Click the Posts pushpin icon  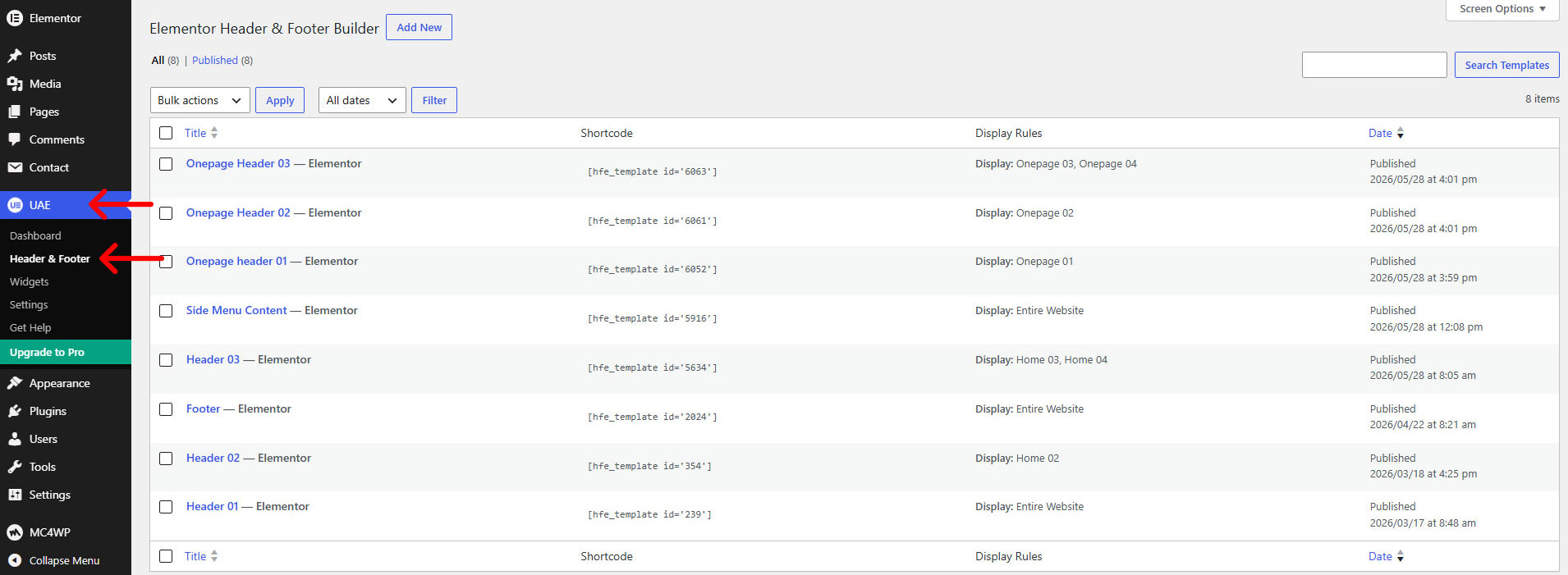[15, 56]
